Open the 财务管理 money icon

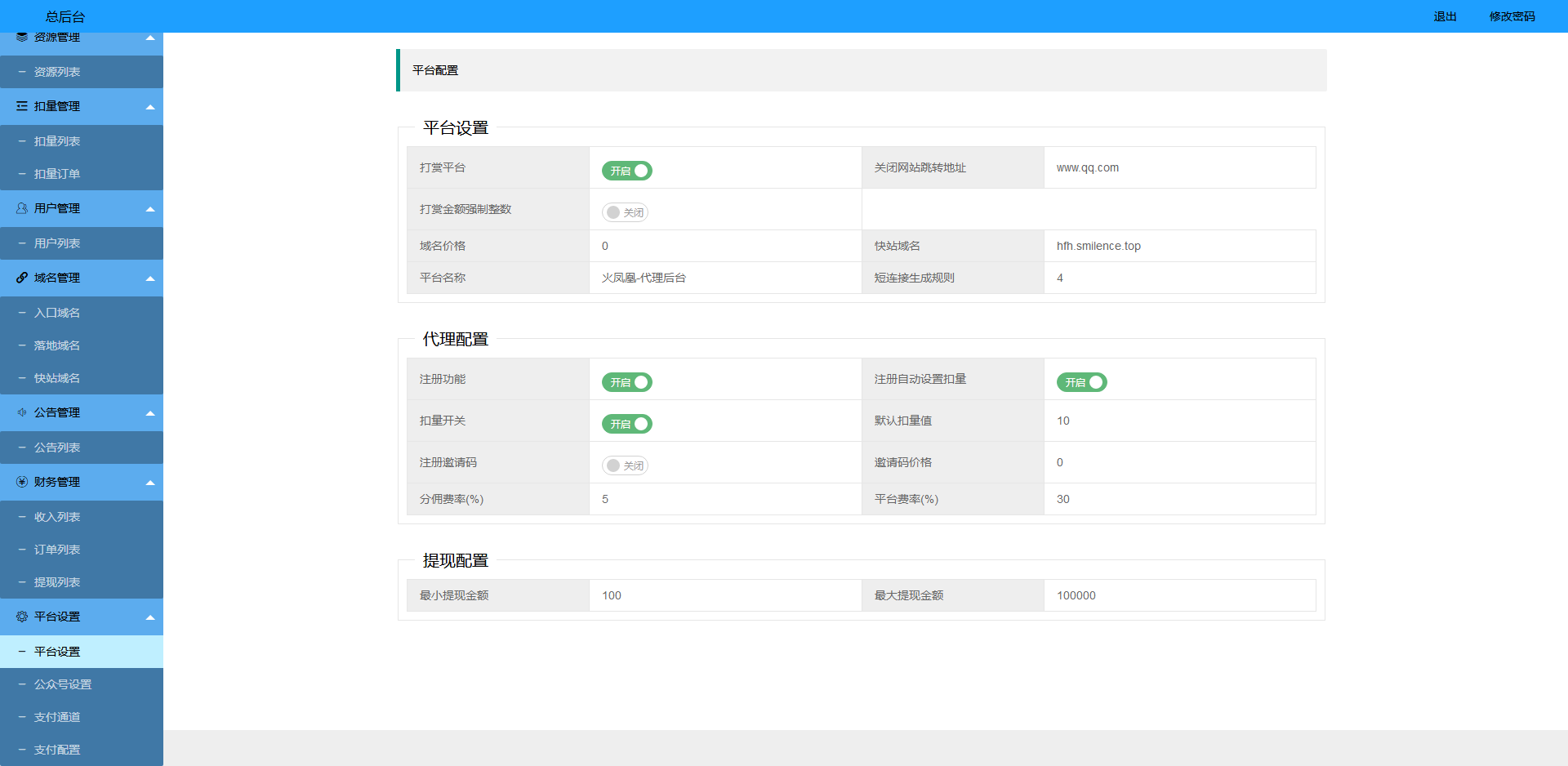pos(21,482)
